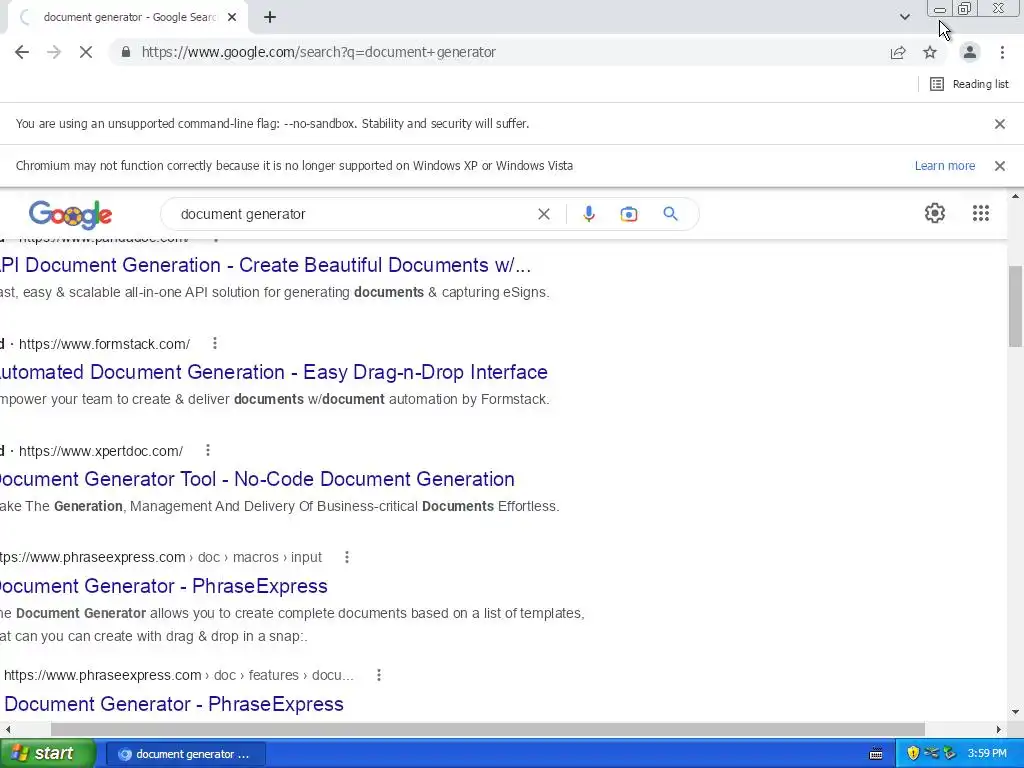
Task: Click the taskbar clock showing 3:59 PM
Action: 987,754
